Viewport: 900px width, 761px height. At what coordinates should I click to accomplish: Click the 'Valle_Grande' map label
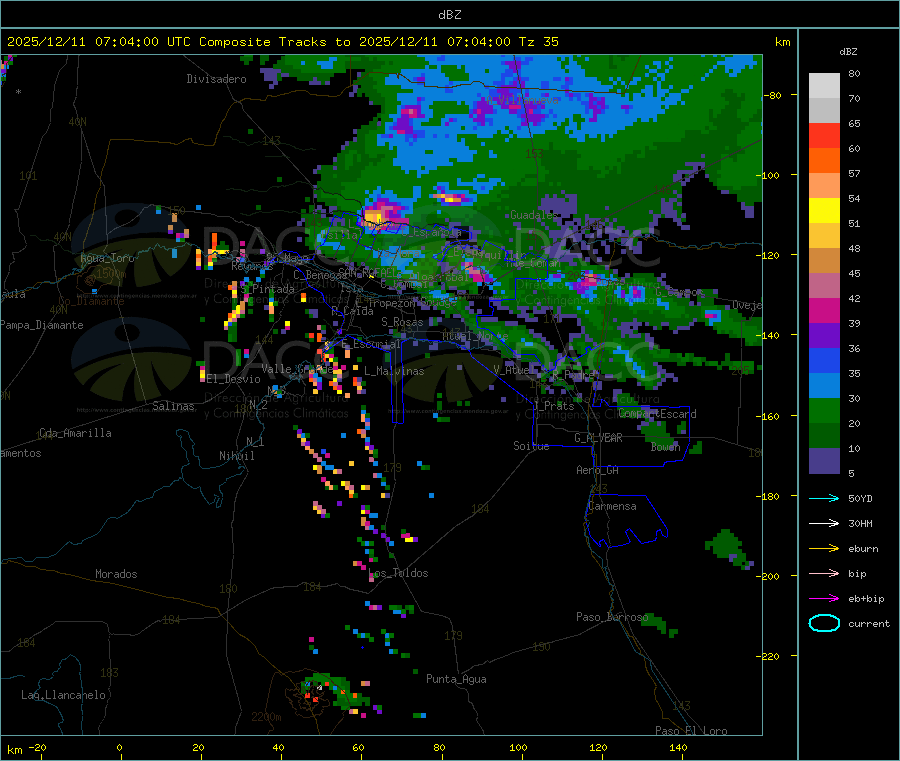[x=297, y=369]
